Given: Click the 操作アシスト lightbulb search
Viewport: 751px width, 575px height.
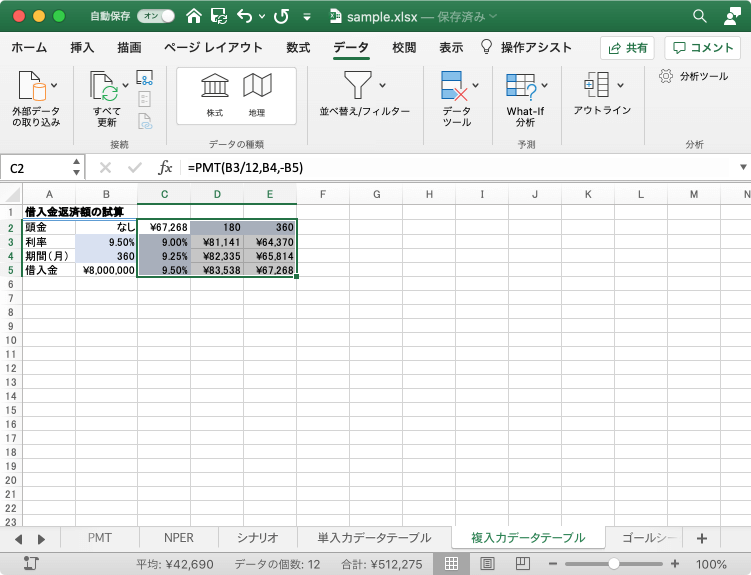Looking at the screenshot, I should pyautogui.click(x=526, y=47).
